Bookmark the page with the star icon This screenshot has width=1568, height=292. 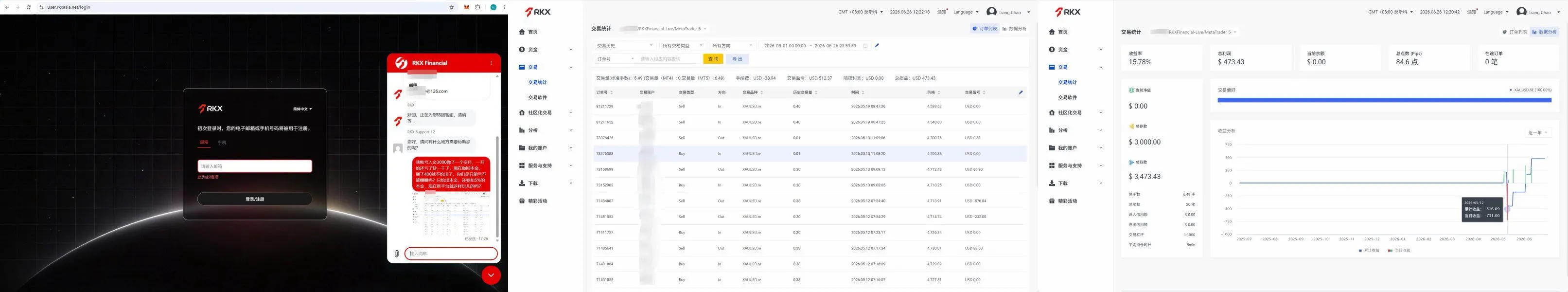click(x=452, y=7)
